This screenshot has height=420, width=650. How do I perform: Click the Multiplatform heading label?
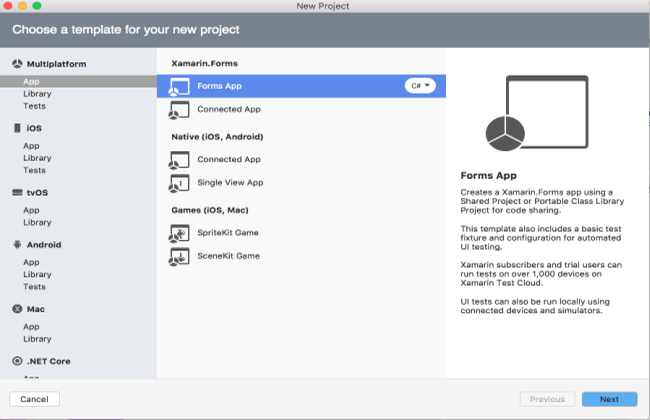57,64
